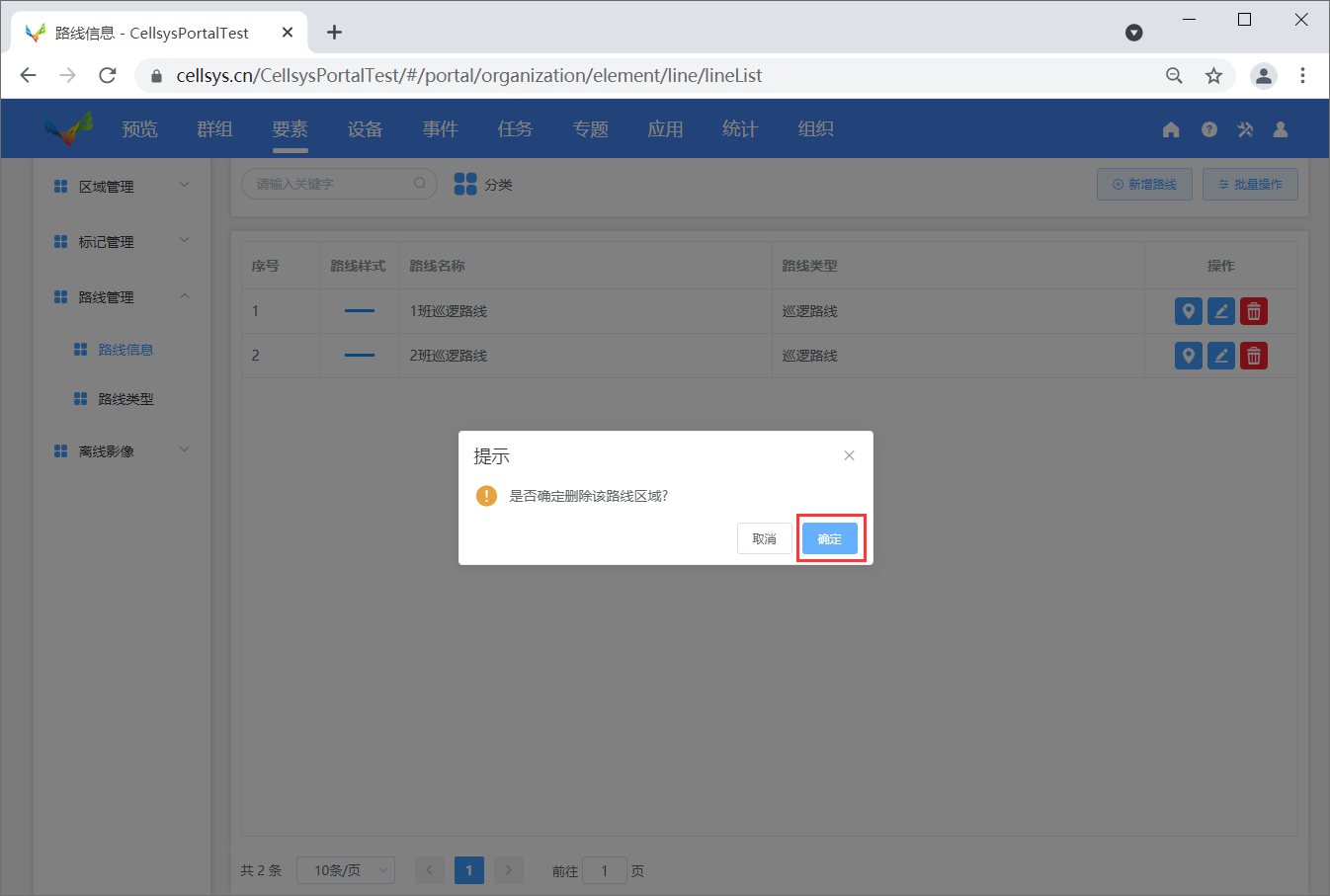Click the 分类 category grid icon
1330x896 pixels.
click(x=465, y=184)
